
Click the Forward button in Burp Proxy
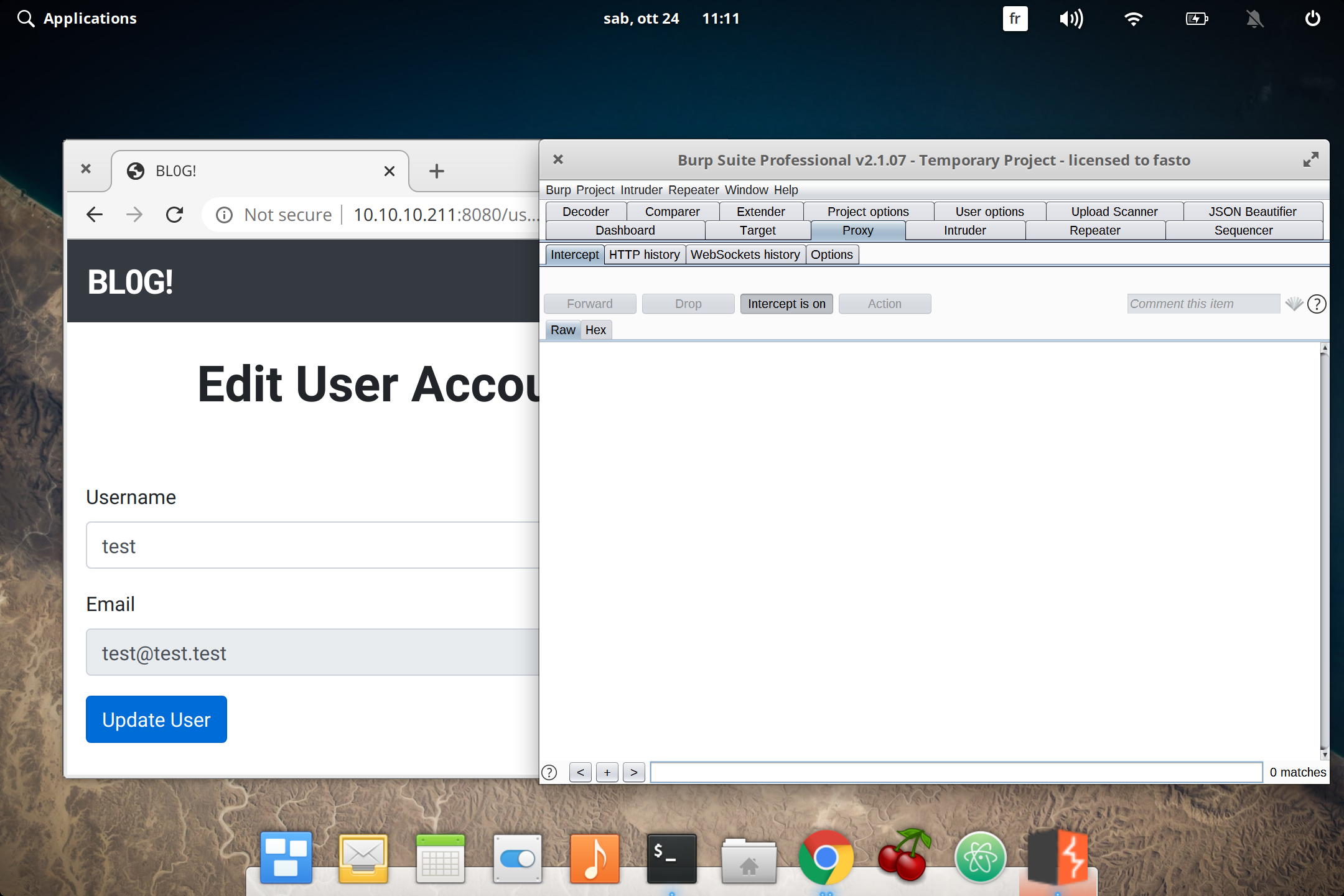589,304
